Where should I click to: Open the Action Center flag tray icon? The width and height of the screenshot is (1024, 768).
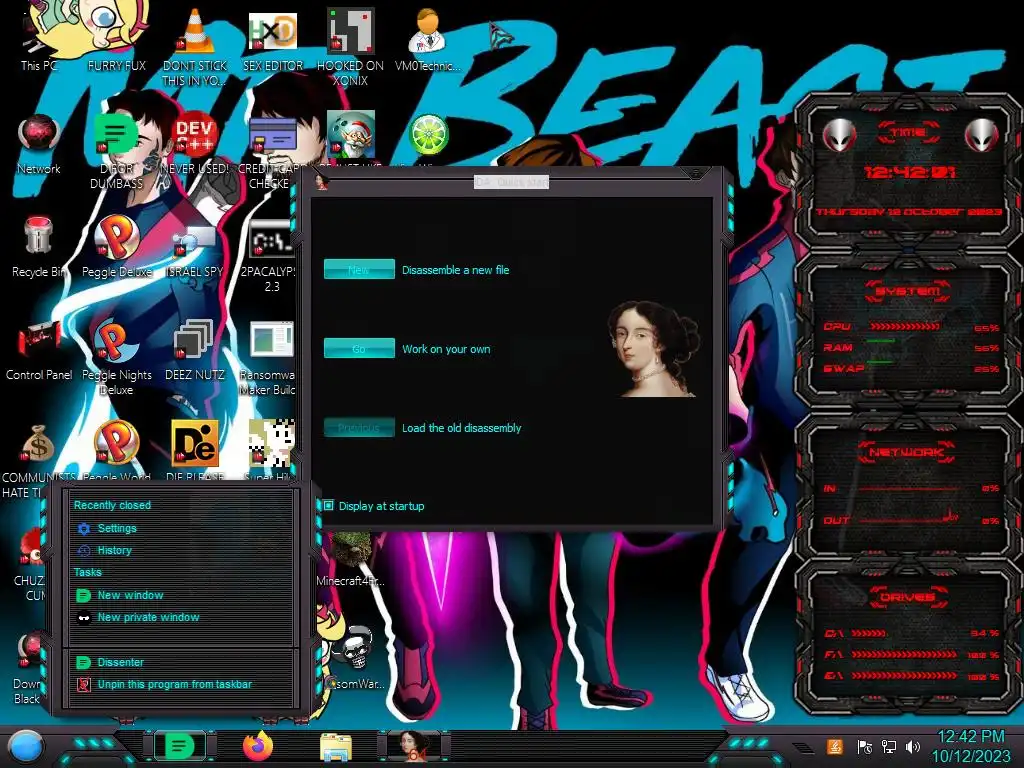(864, 746)
